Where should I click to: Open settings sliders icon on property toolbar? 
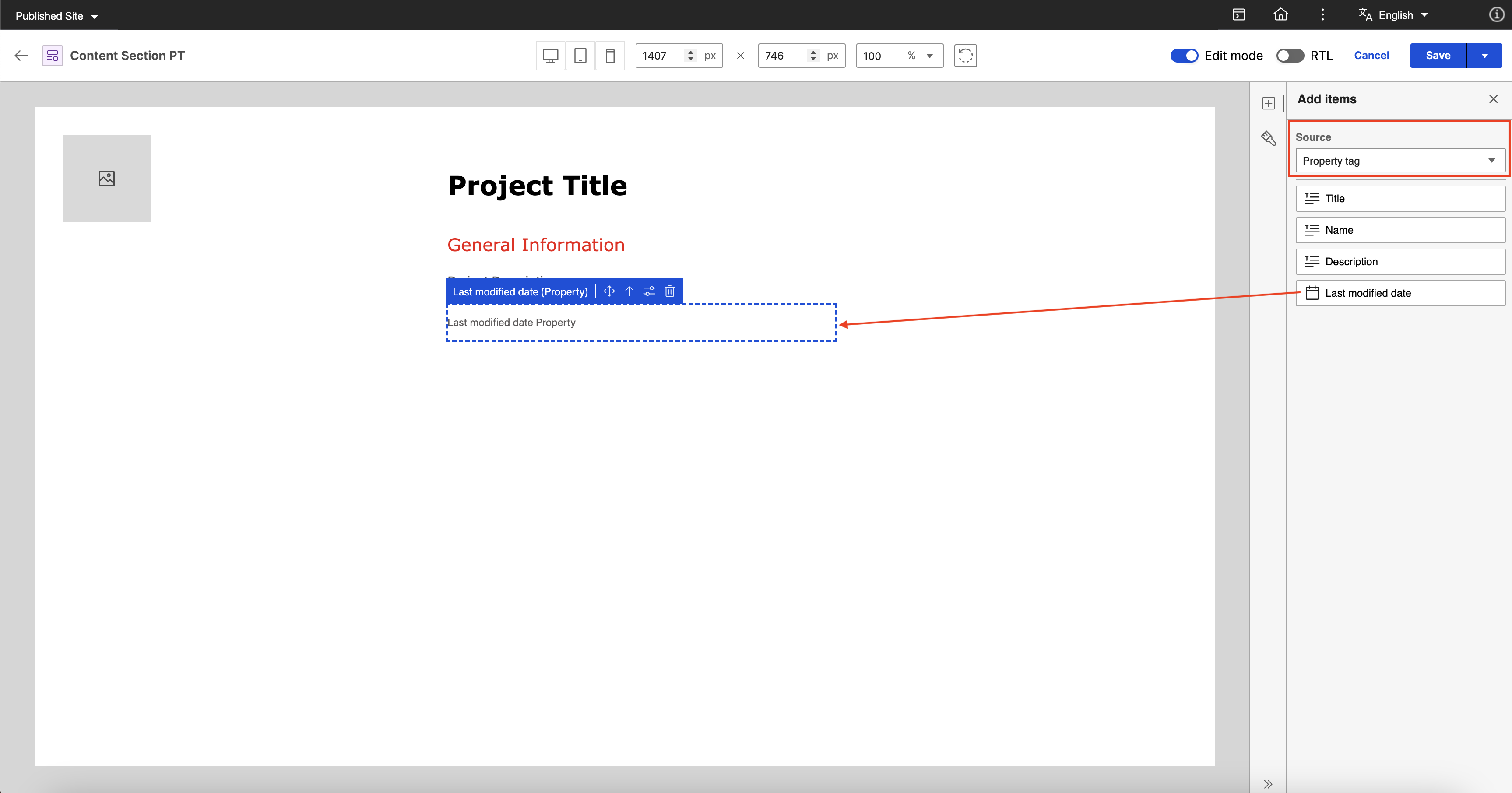coord(649,291)
